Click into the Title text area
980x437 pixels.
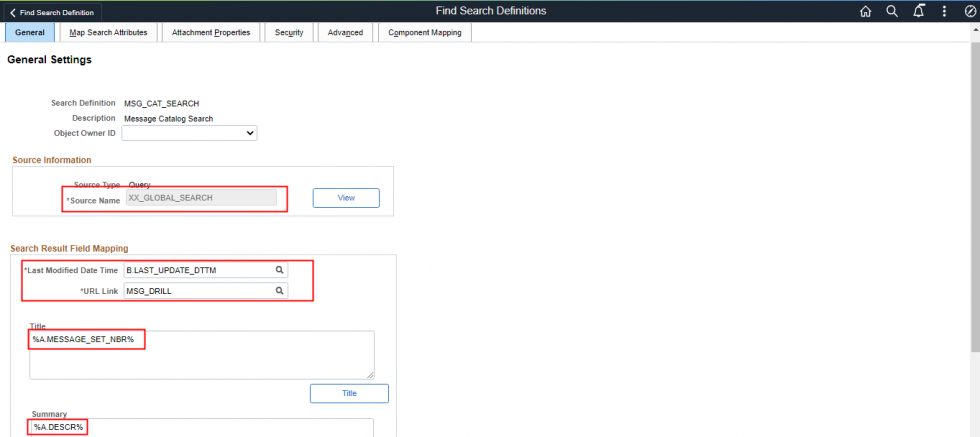(202, 354)
